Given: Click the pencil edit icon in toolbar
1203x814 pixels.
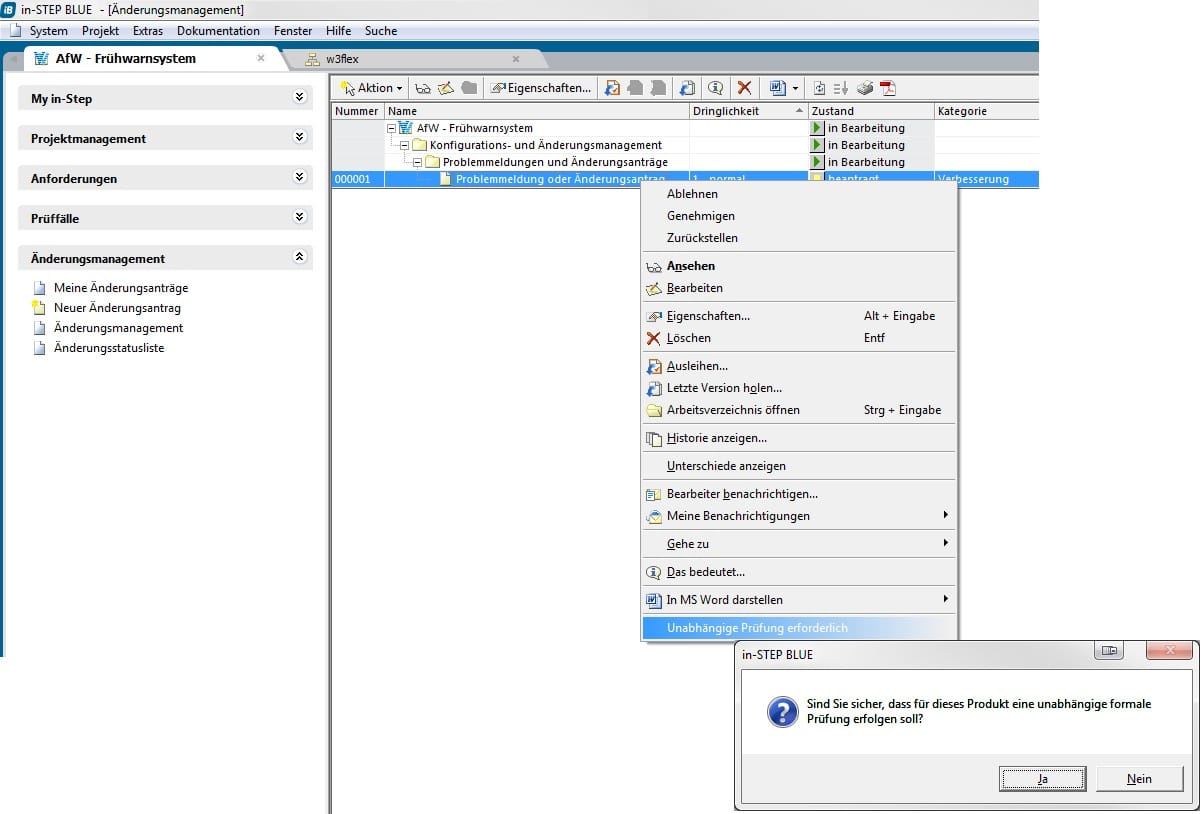Looking at the screenshot, I should coord(446,88).
